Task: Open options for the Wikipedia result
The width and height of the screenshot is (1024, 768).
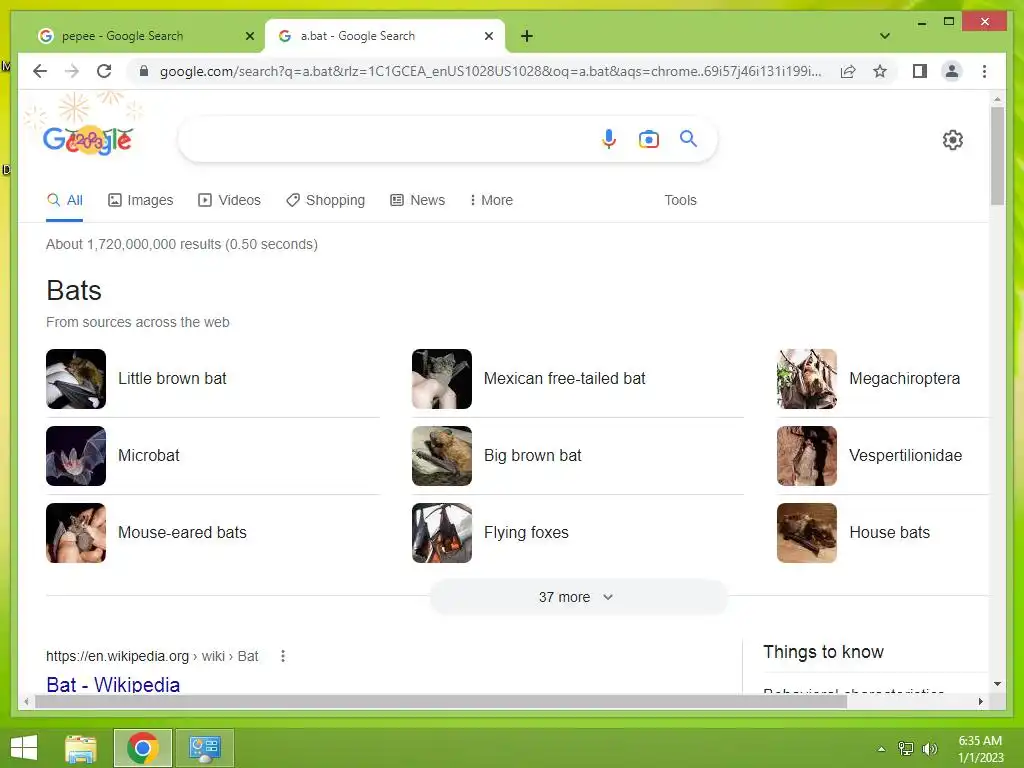Action: pos(283,656)
